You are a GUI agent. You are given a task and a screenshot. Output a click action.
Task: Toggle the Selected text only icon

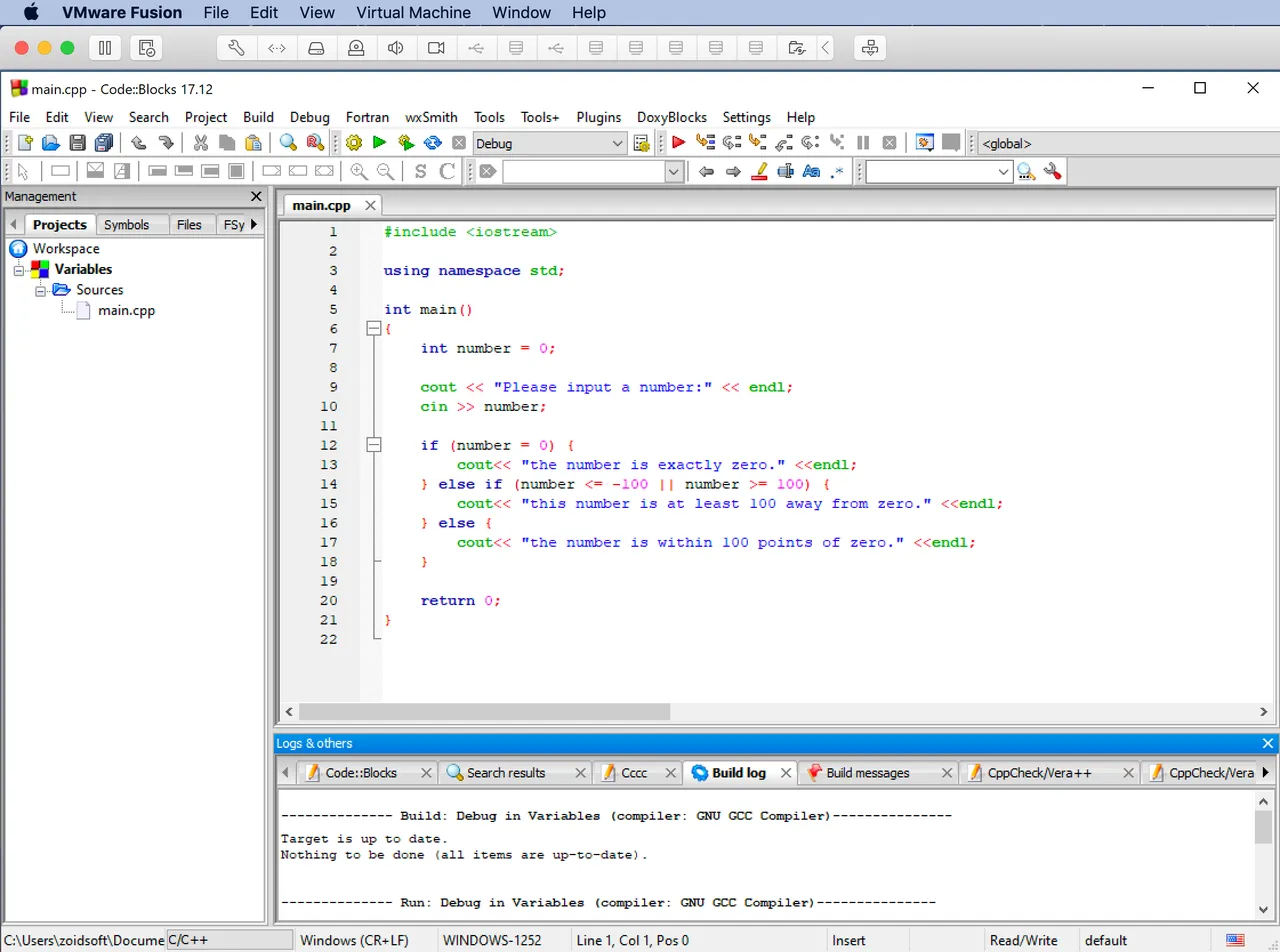click(785, 171)
